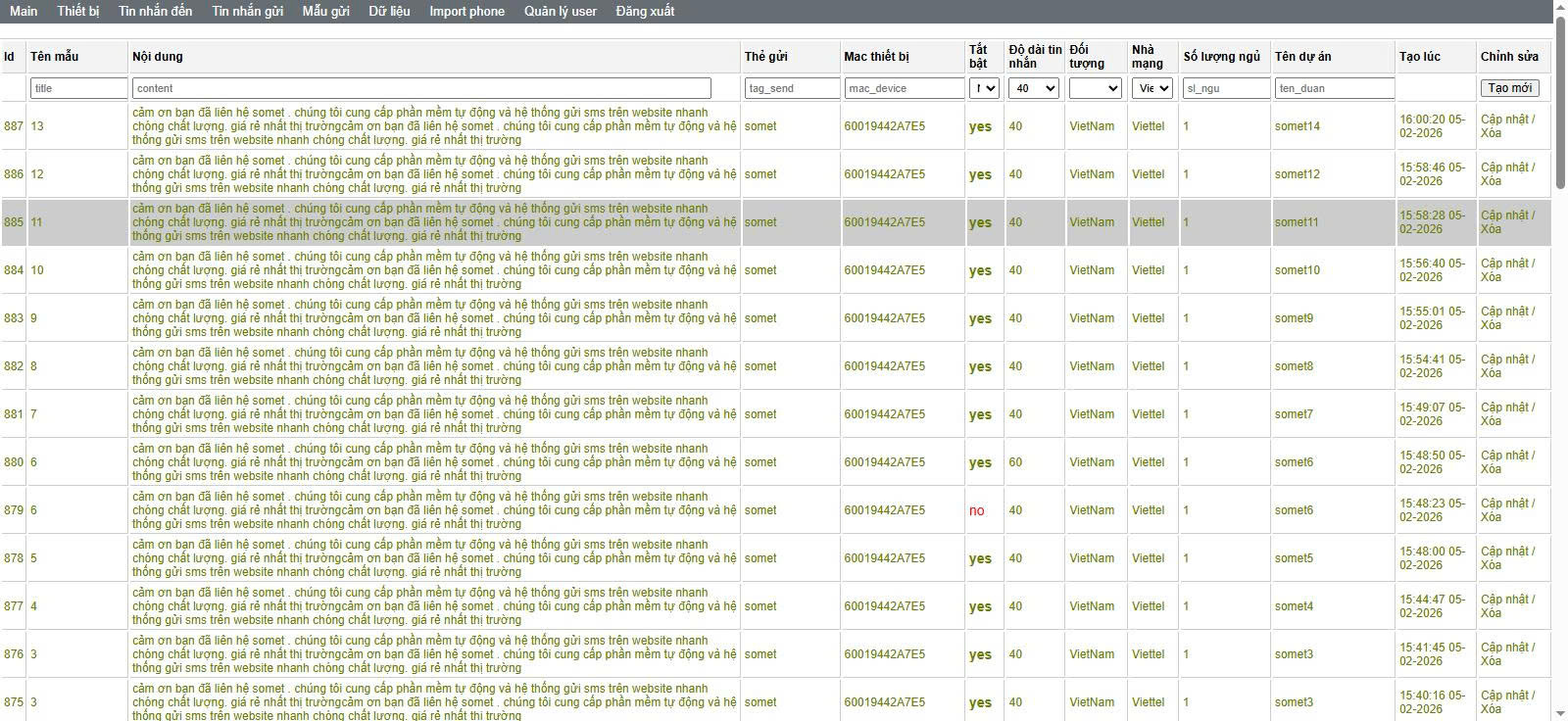Toggle the 'yes' status for row 887
This screenshot has height=721, width=1568.
click(980, 126)
